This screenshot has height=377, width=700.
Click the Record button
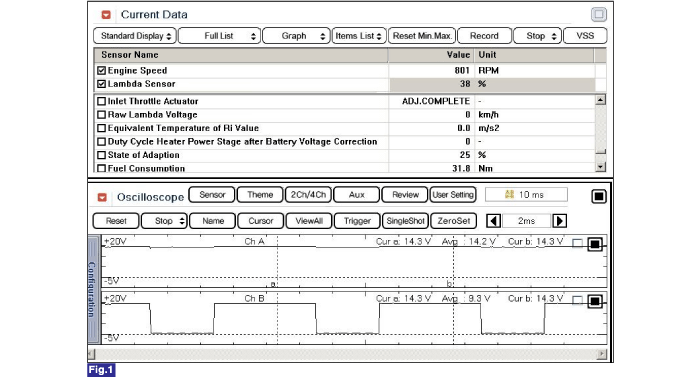point(484,36)
